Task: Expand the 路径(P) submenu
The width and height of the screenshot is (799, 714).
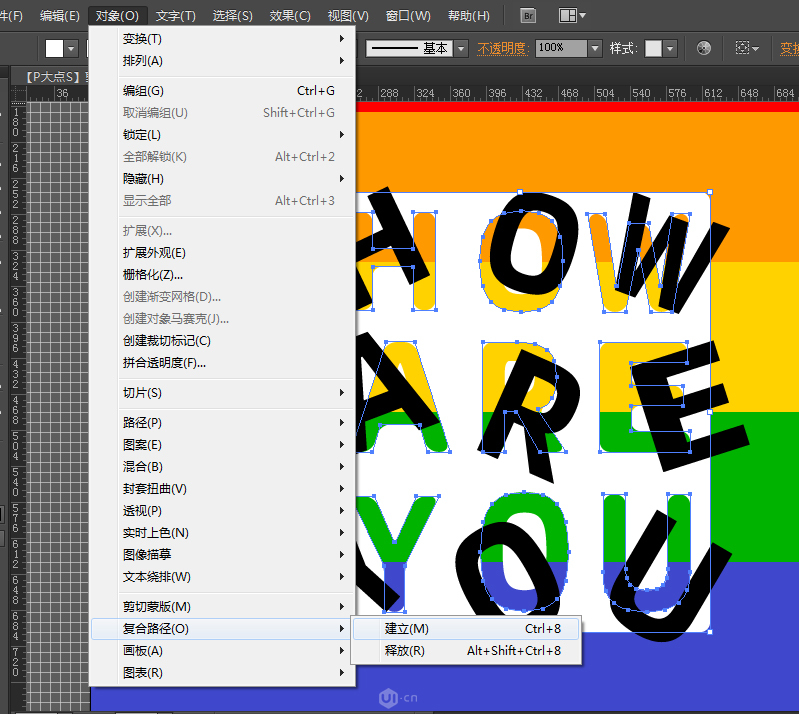Action: pyautogui.click(x=142, y=423)
